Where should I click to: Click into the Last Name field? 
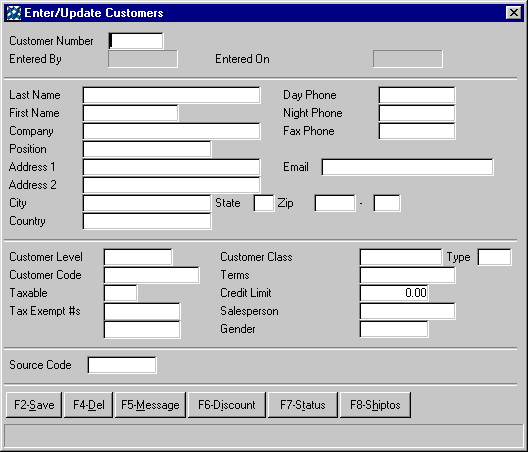pos(171,95)
